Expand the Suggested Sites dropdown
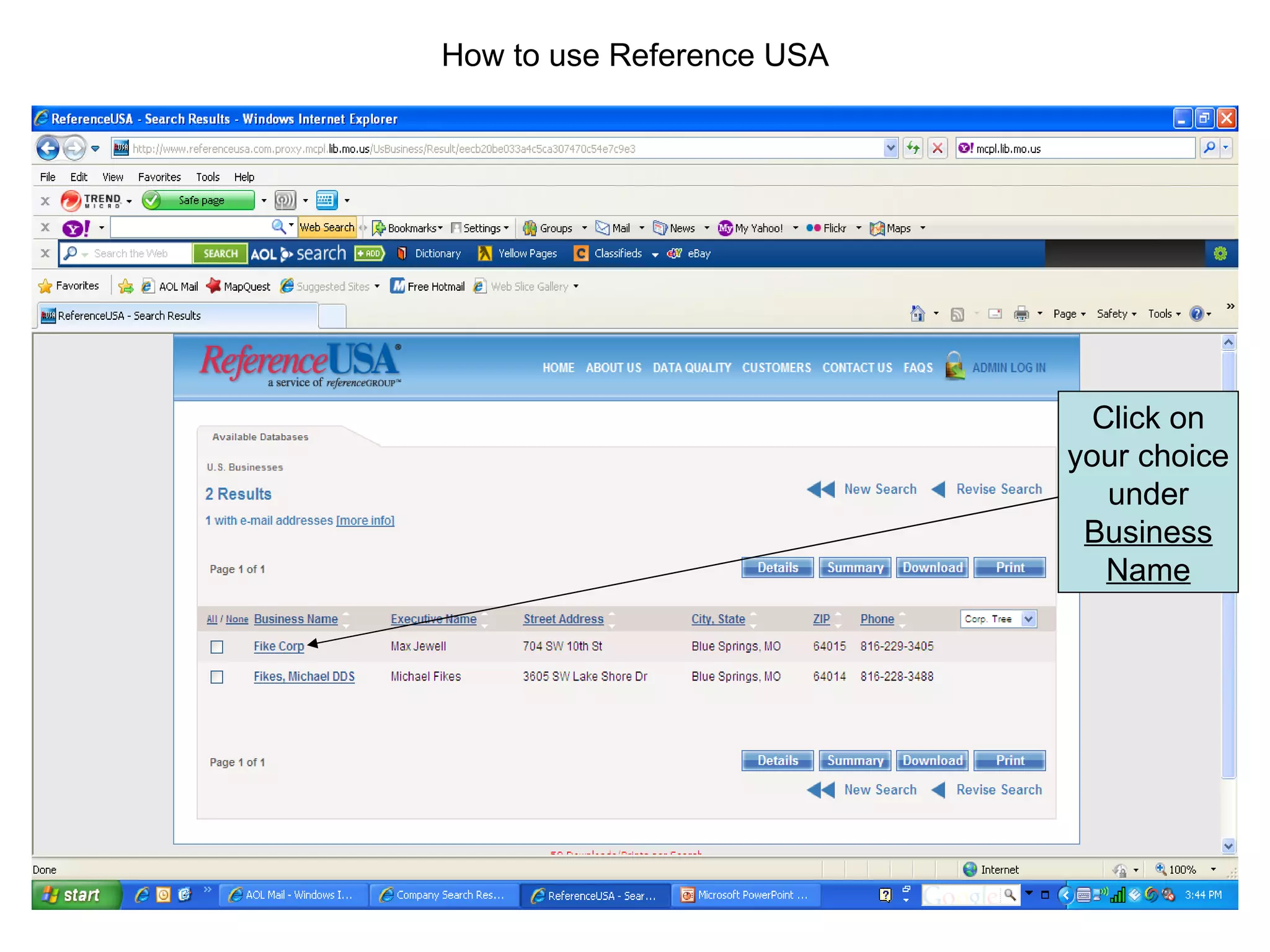 click(377, 286)
